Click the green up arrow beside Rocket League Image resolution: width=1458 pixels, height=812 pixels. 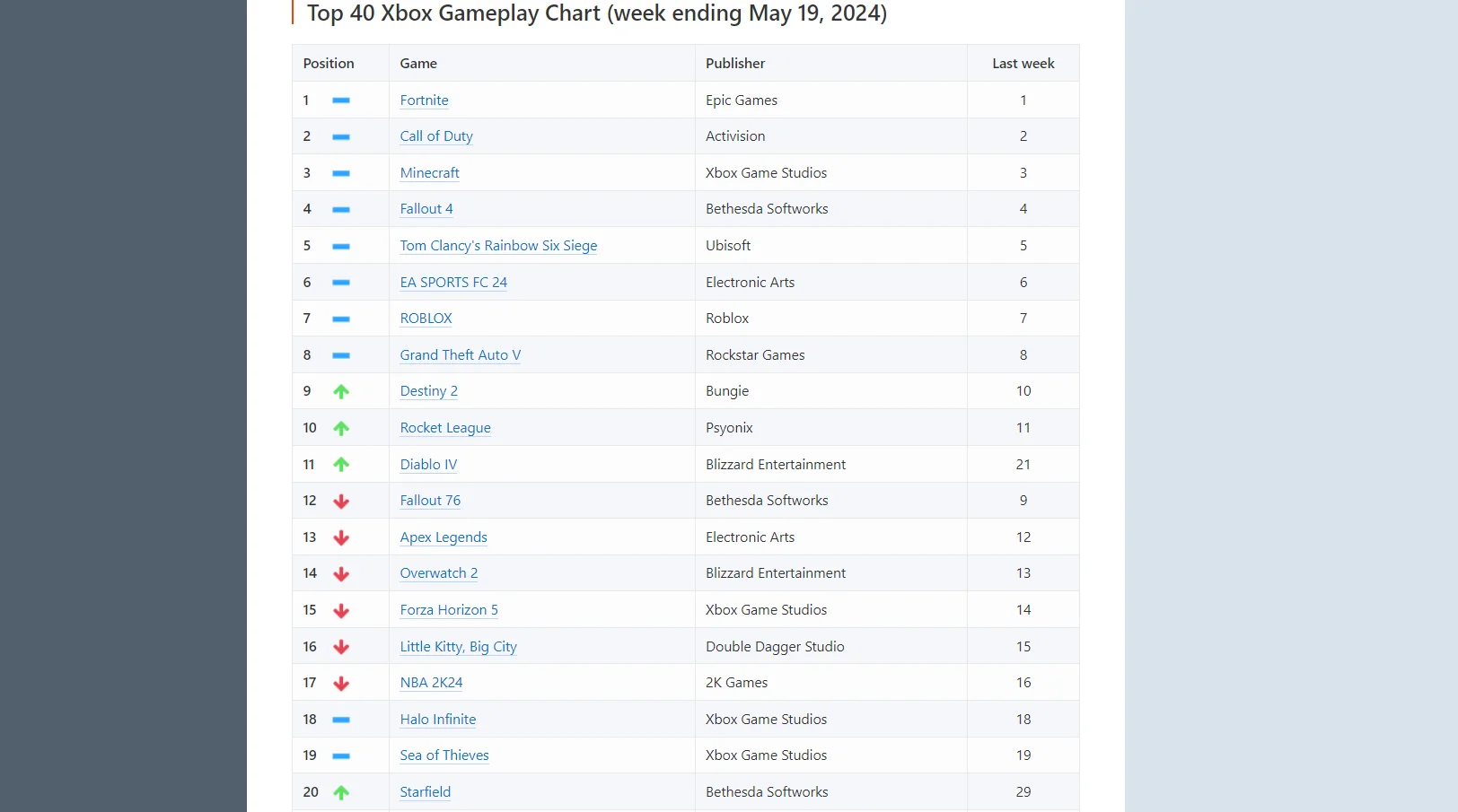pyautogui.click(x=341, y=428)
